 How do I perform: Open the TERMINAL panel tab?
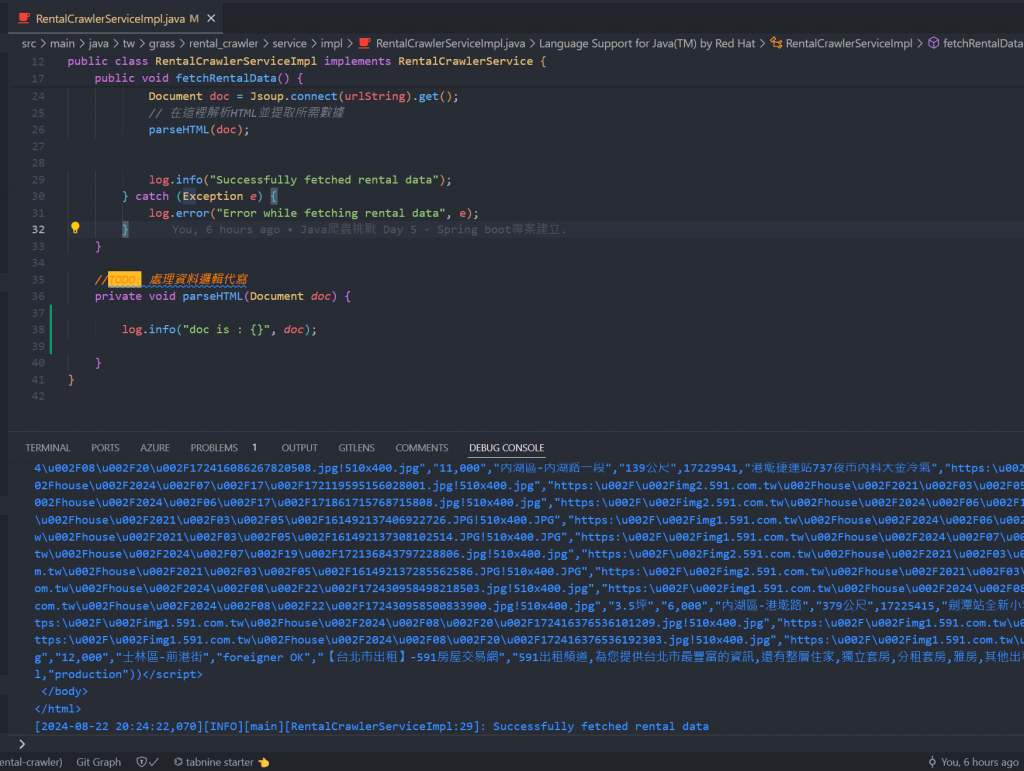click(x=48, y=448)
